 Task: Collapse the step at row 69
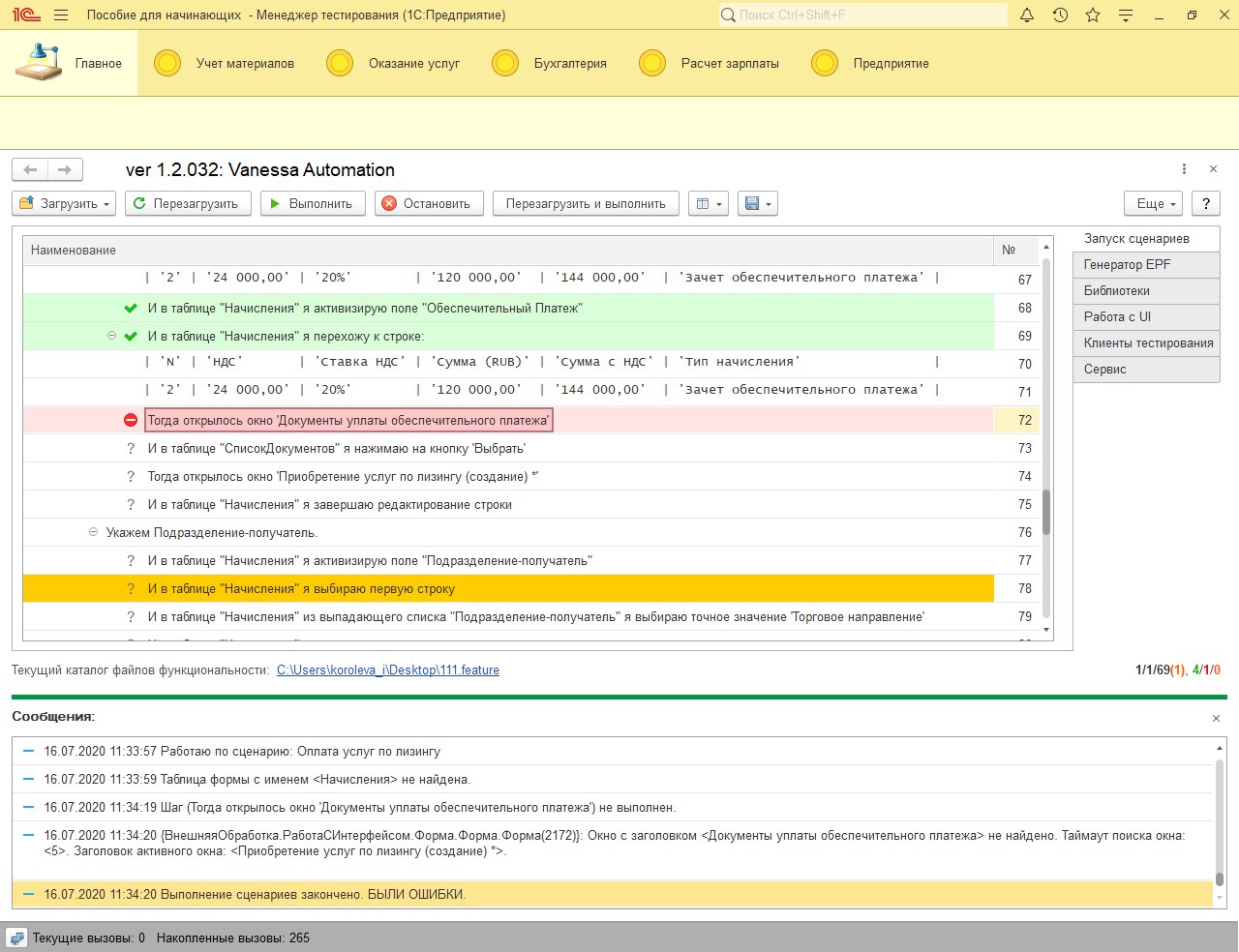111,336
